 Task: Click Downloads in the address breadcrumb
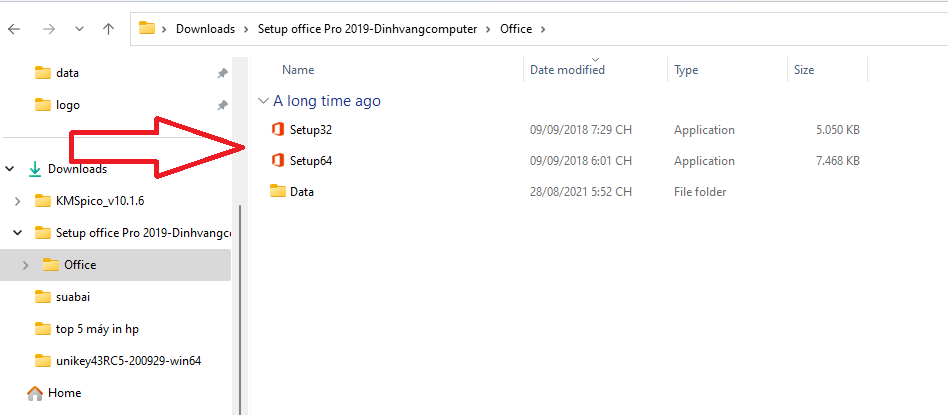coord(205,29)
